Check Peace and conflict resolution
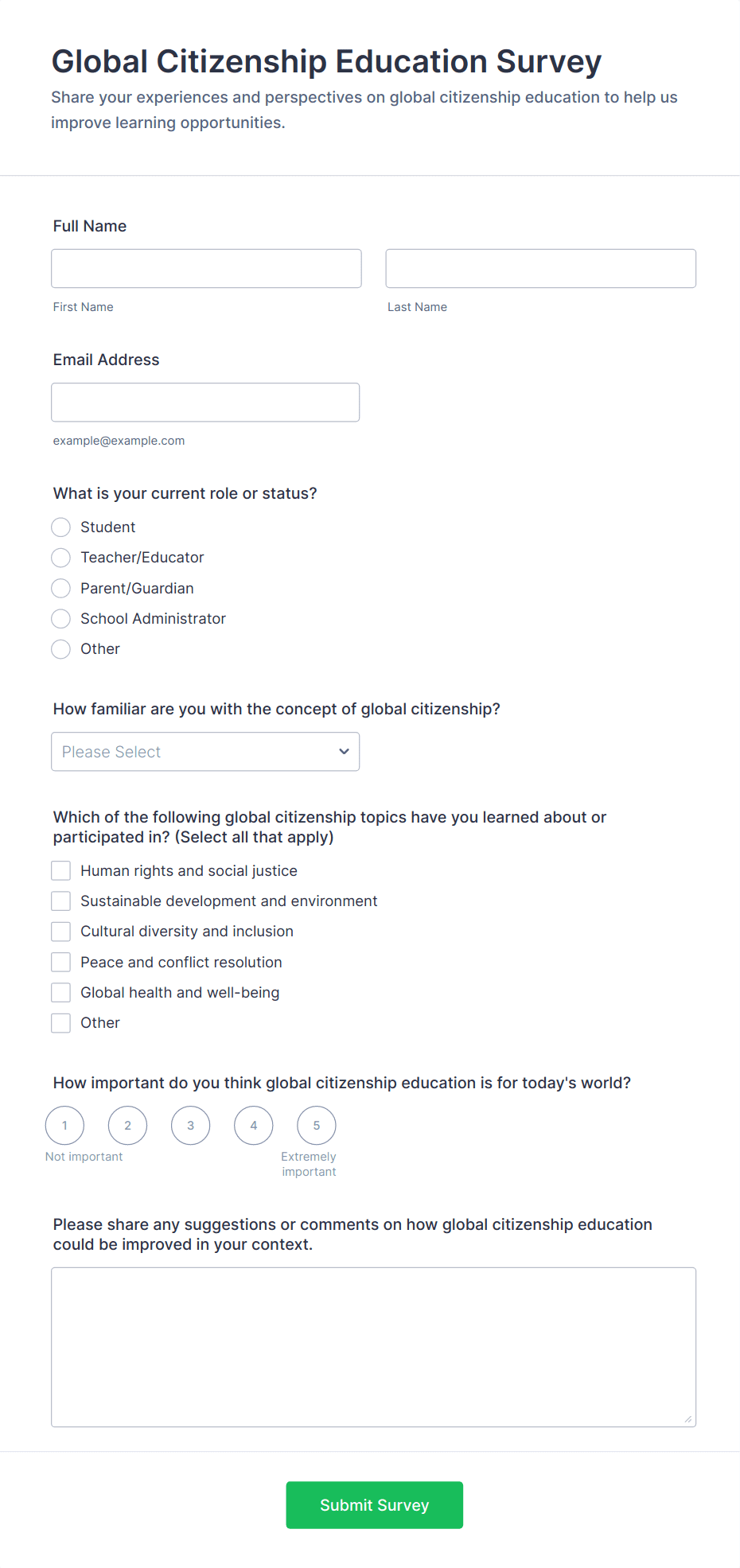 pyautogui.click(x=61, y=963)
